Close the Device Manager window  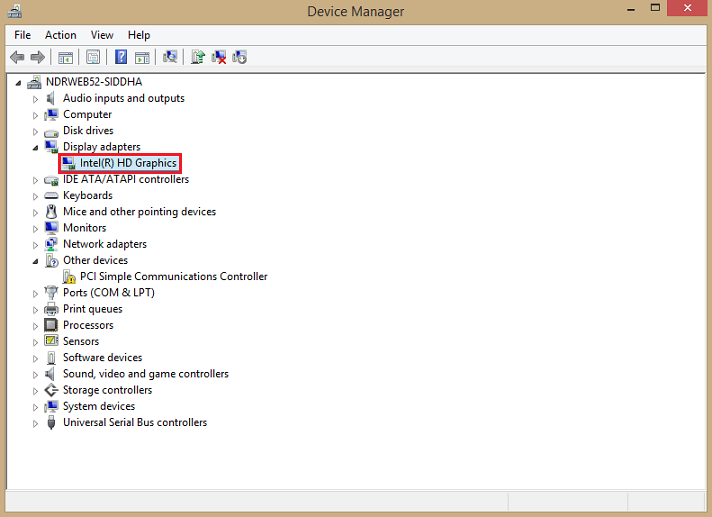point(687,8)
